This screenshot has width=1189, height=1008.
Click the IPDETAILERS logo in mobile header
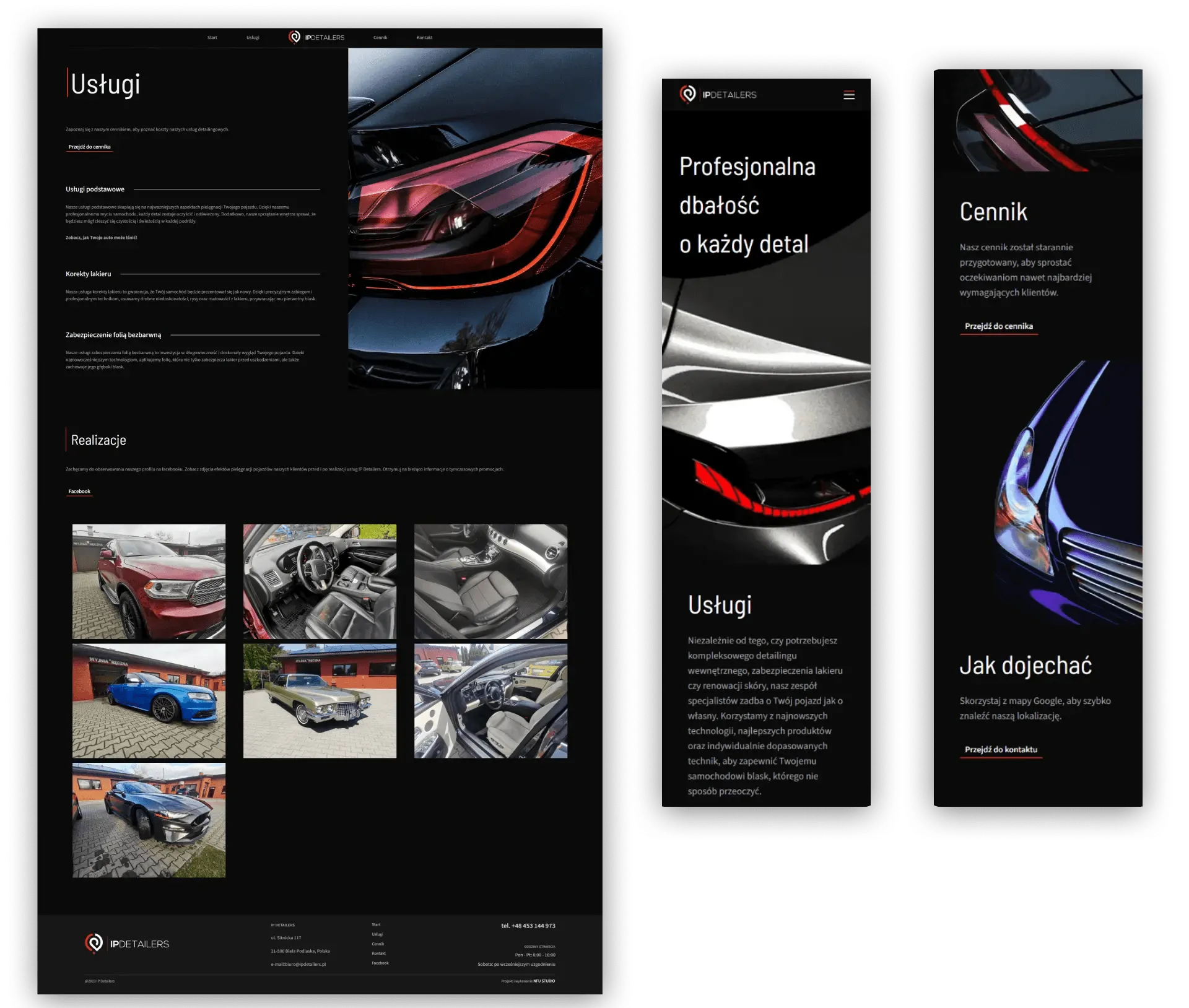point(718,95)
